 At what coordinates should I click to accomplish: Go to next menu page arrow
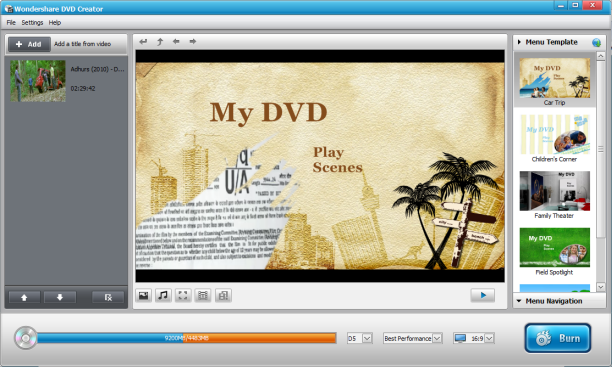pos(192,41)
